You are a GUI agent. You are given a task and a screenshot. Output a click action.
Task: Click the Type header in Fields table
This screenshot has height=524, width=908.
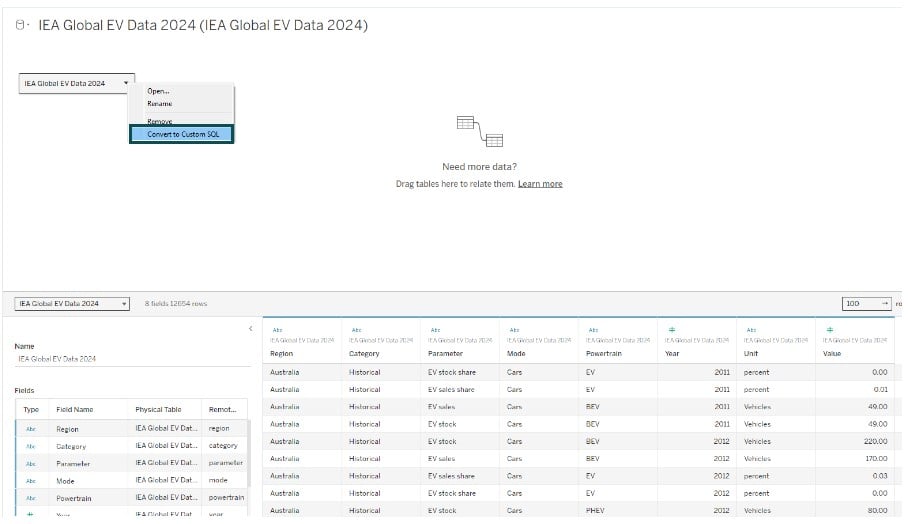[31, 409]
